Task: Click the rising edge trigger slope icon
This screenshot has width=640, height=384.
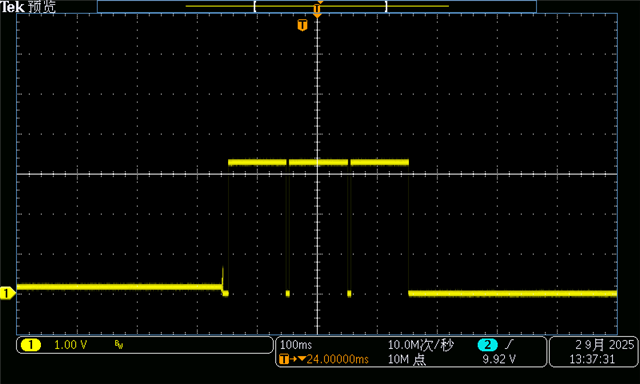Action: pos(509,345)
